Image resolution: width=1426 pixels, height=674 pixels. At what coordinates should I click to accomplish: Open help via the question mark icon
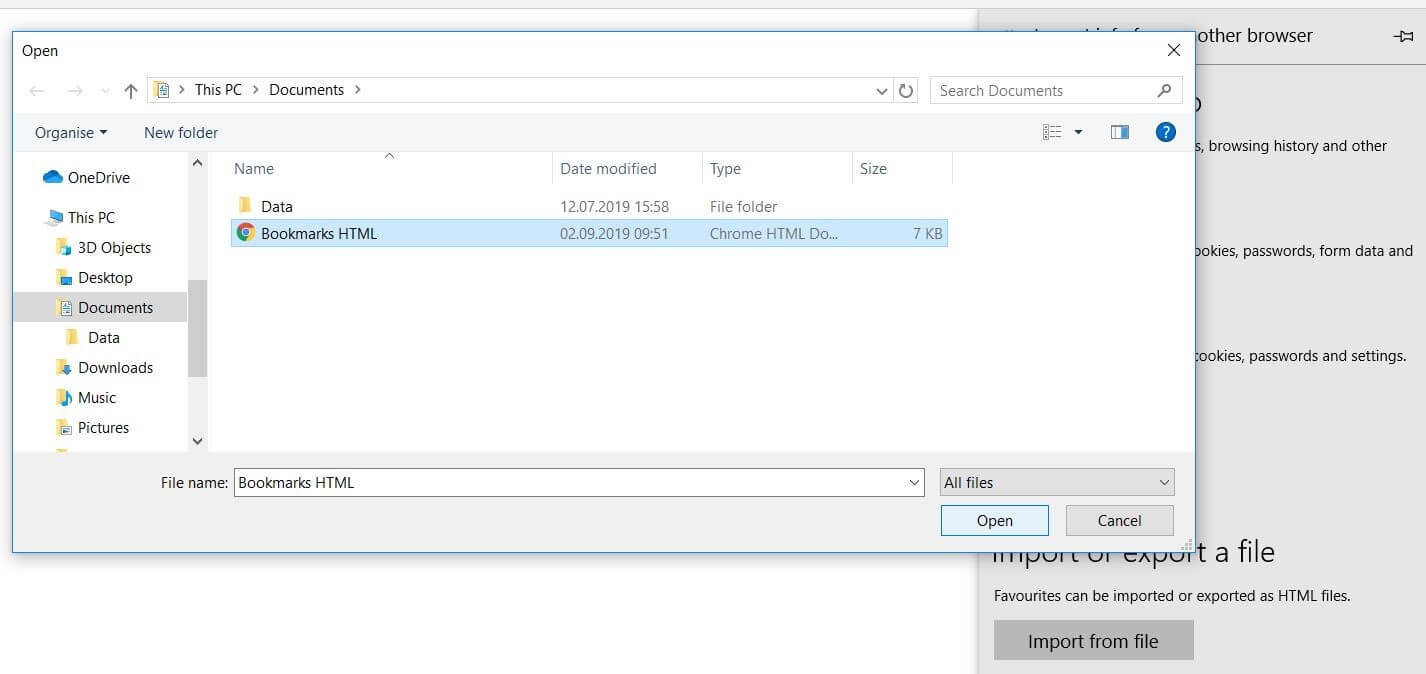1165,131
